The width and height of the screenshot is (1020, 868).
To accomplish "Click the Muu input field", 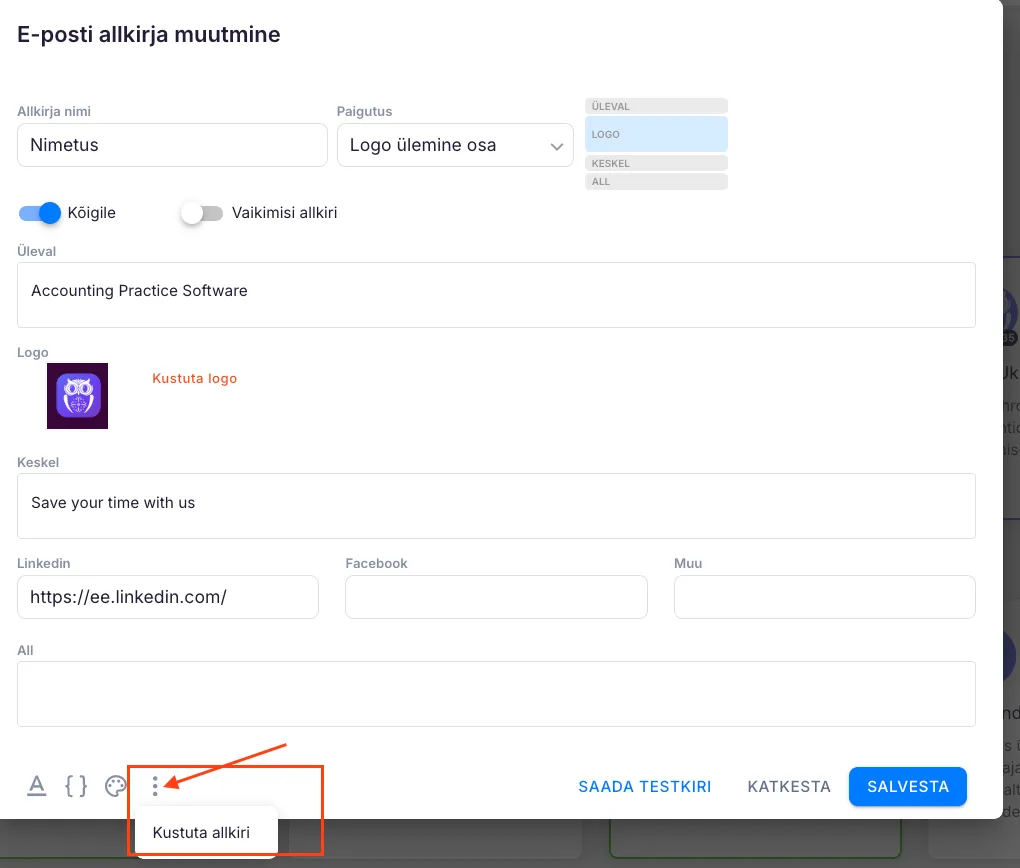I will pyautogui.click(x=824, y=597).
